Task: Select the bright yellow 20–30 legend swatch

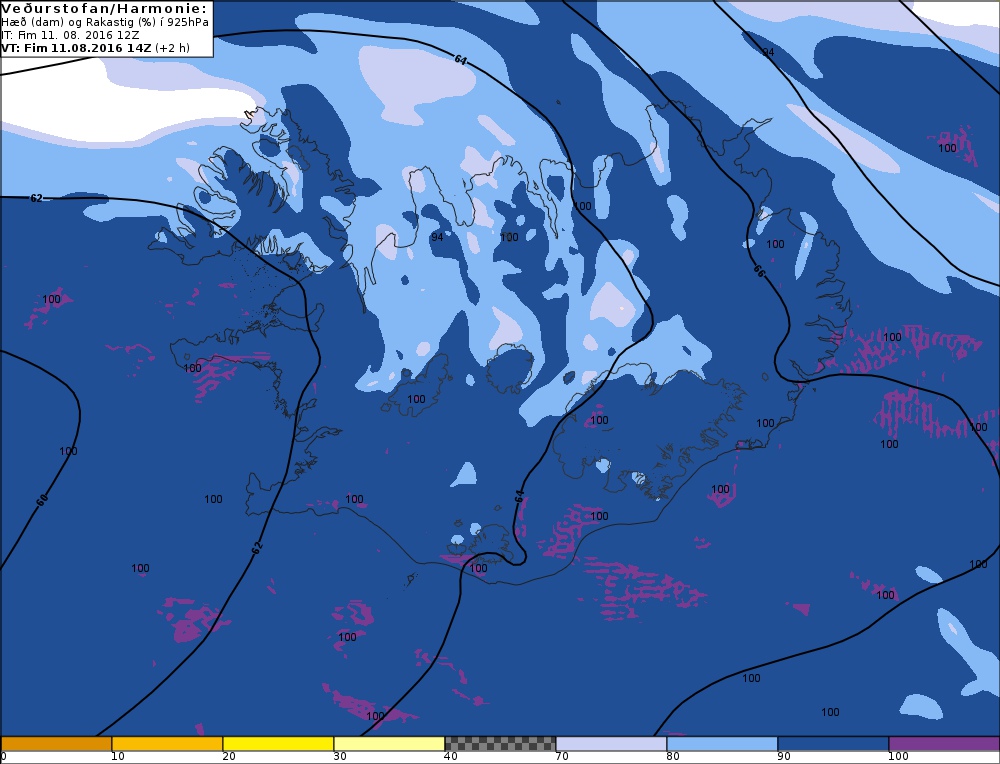Action: [x=278, y=744]
